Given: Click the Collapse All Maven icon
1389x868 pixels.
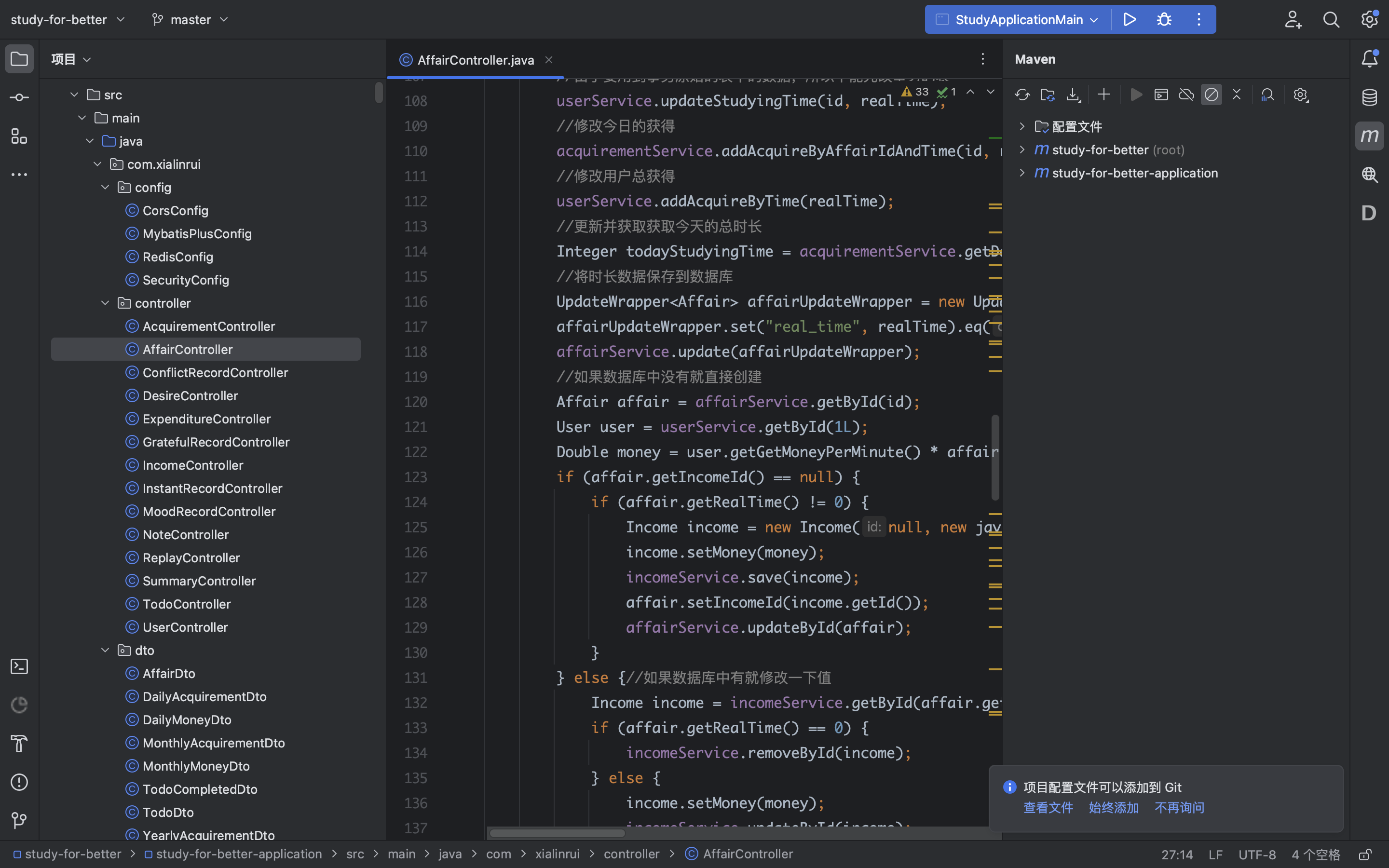Looking at the screenshot, I should coord(1237,94).
